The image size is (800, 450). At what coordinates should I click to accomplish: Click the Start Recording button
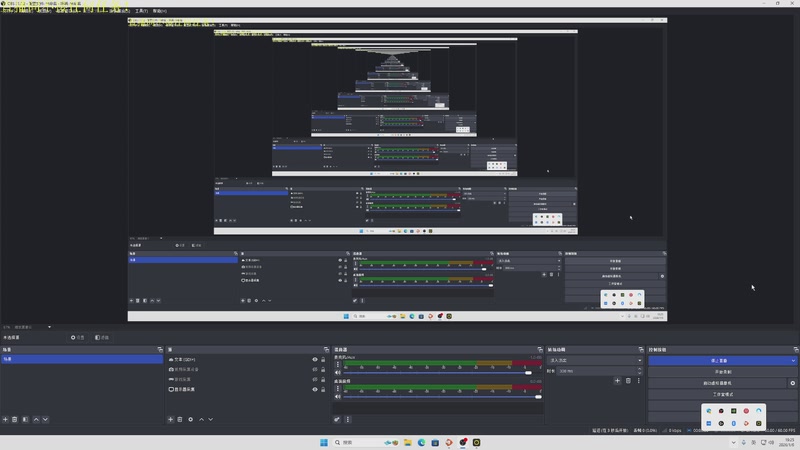[722, 372]
